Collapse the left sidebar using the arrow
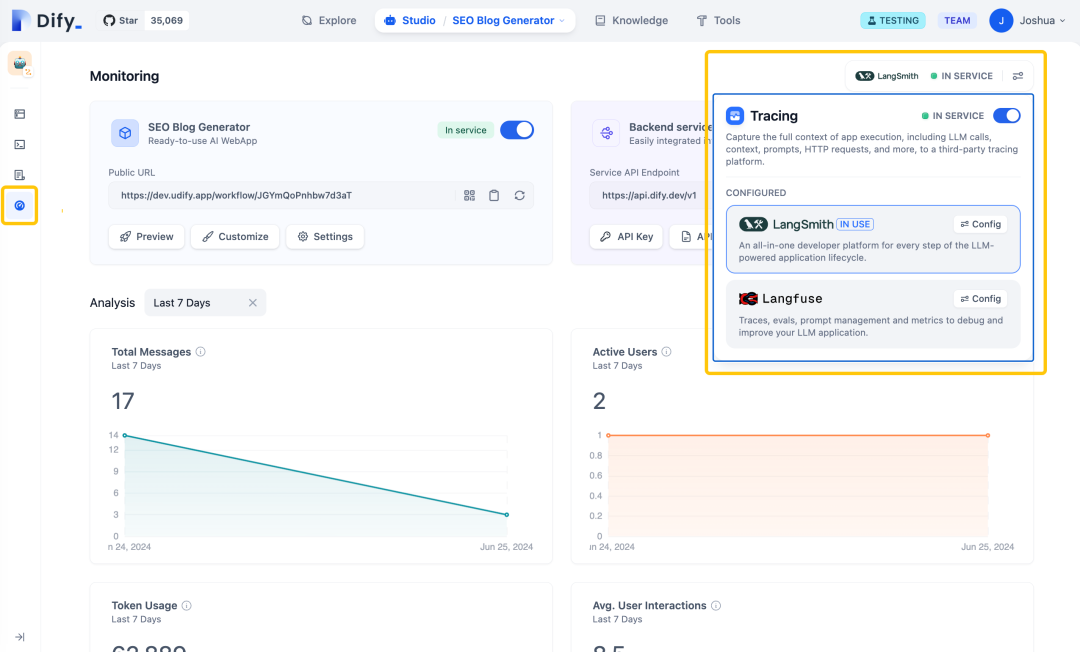The height and width of the screenshot is (652, 1080). click(x=19, y=636)
